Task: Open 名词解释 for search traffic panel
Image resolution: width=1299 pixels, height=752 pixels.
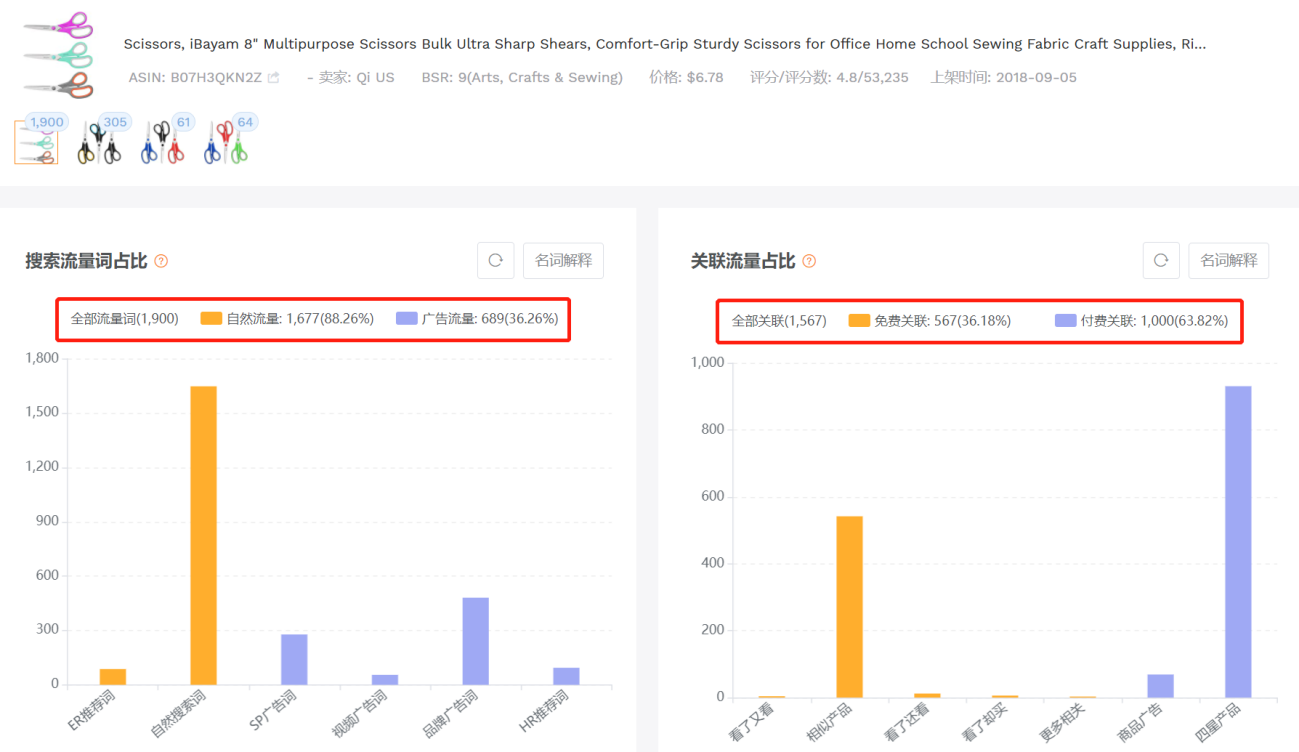Action: point(563,261)
